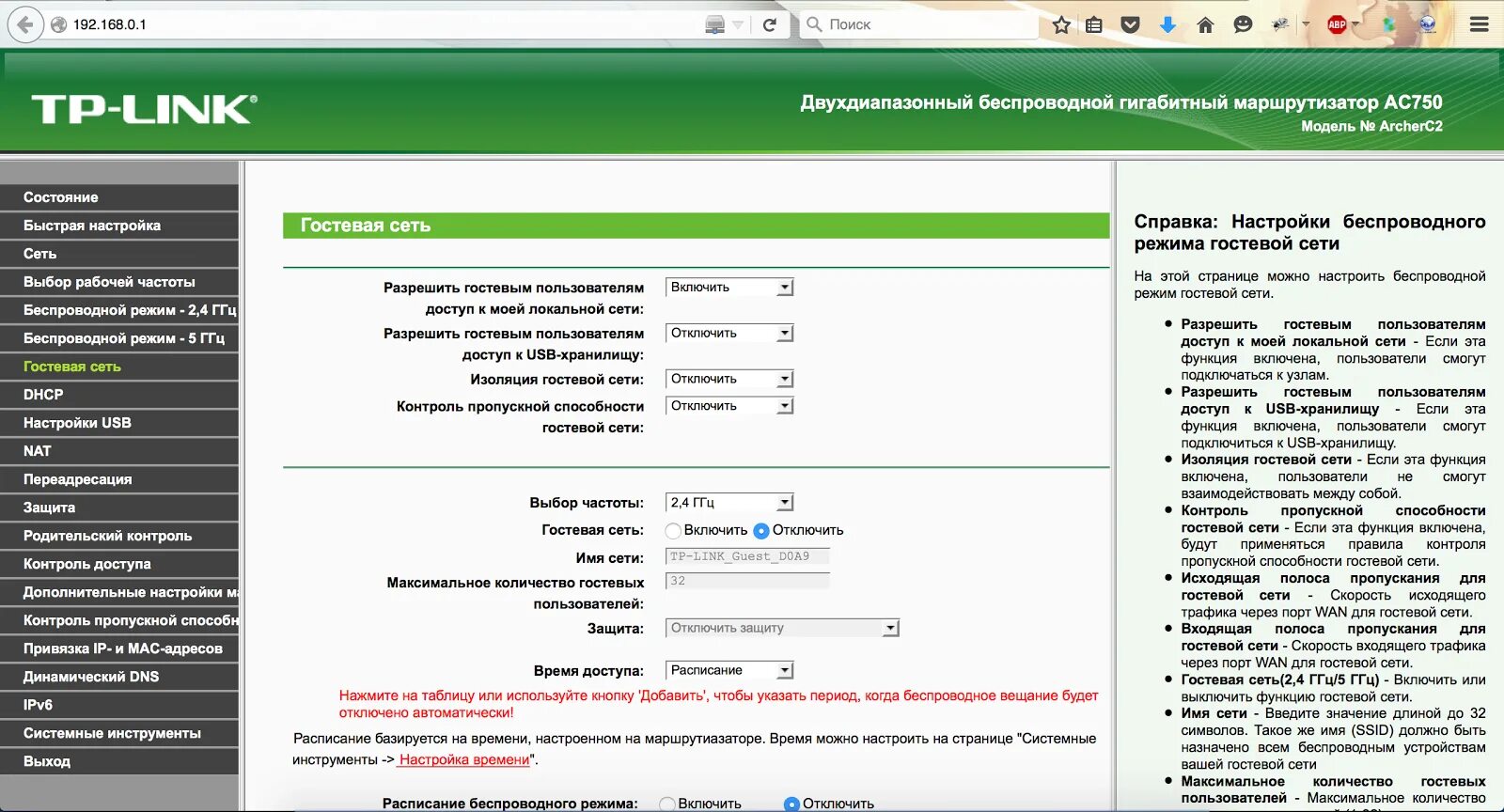1504x812 pixels.
Task: Click the TP-LINK logo
Action: tap(144, 109)
